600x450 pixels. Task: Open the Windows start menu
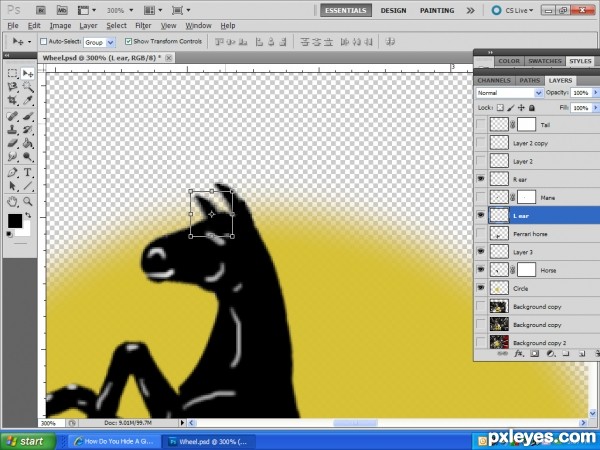coord(28,441)
